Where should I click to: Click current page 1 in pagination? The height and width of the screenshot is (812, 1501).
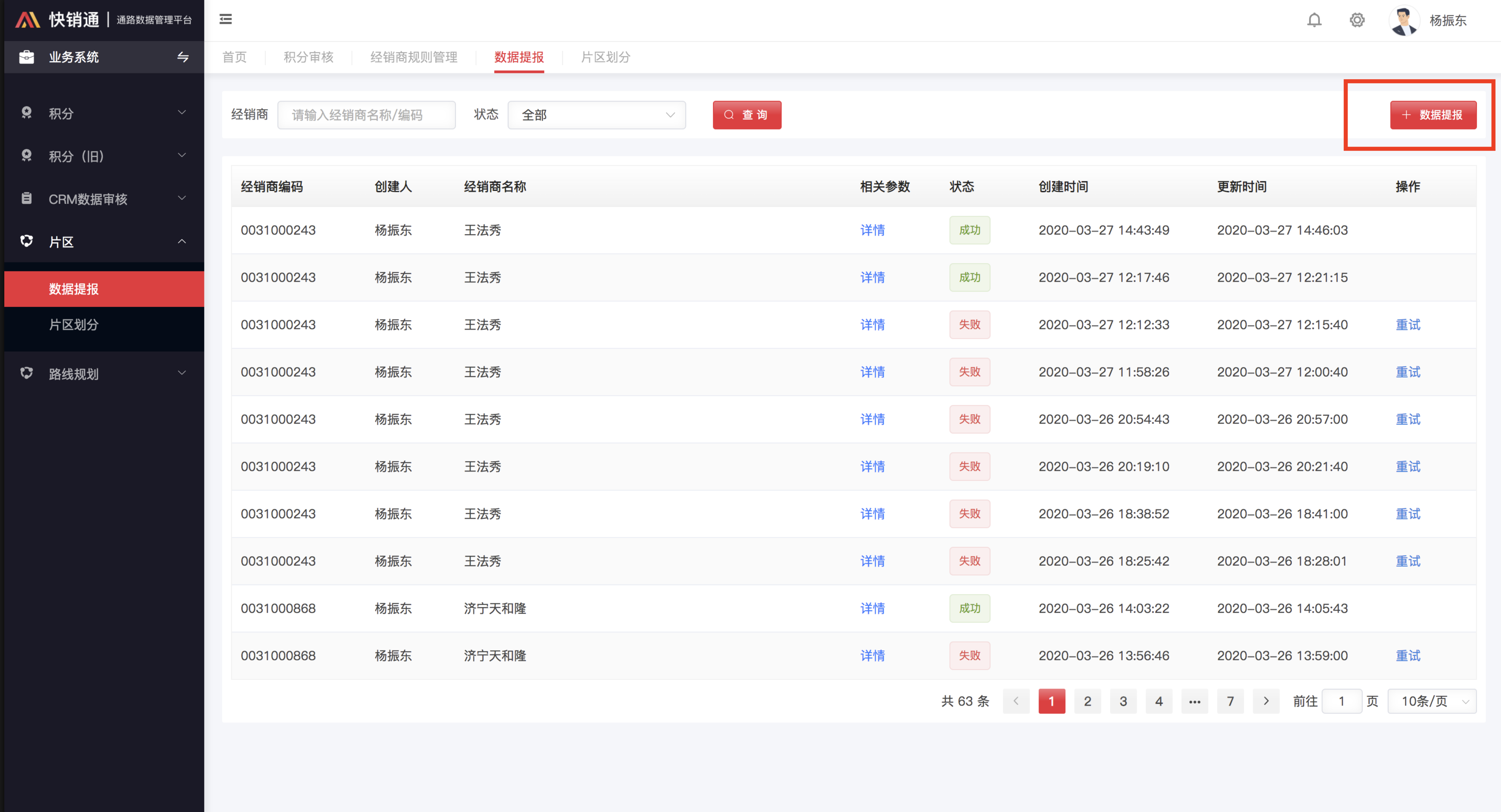1052,701
